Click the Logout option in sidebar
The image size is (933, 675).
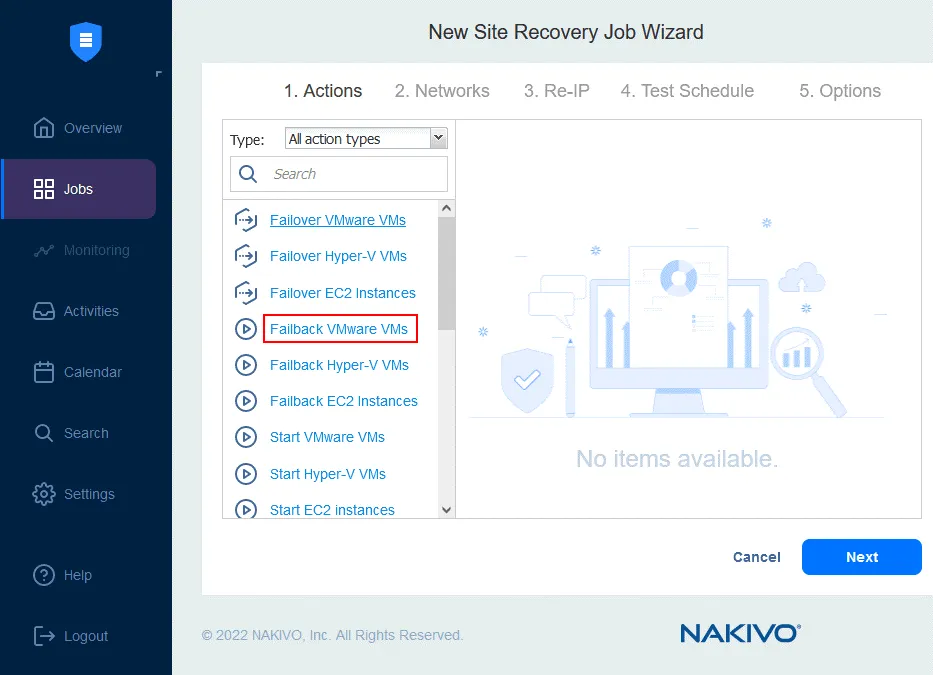pos(85,635)
